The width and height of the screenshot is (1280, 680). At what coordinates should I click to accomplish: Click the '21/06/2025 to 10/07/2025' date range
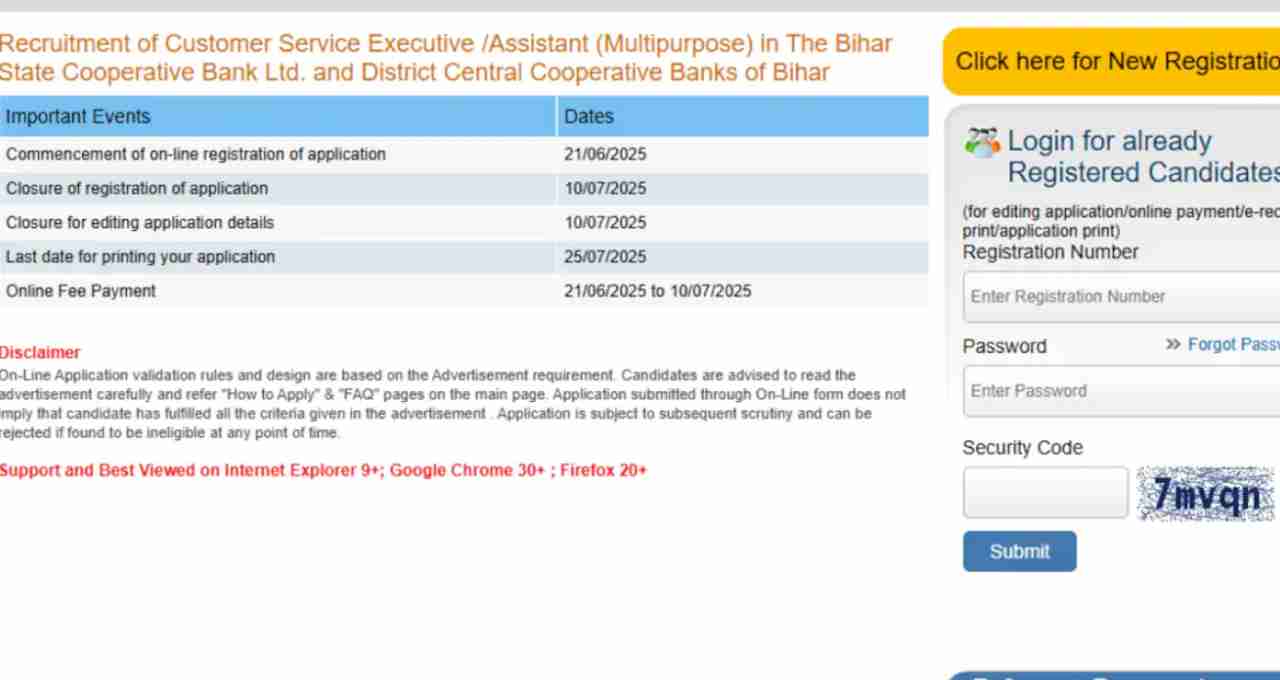click(x=658, y=291)
